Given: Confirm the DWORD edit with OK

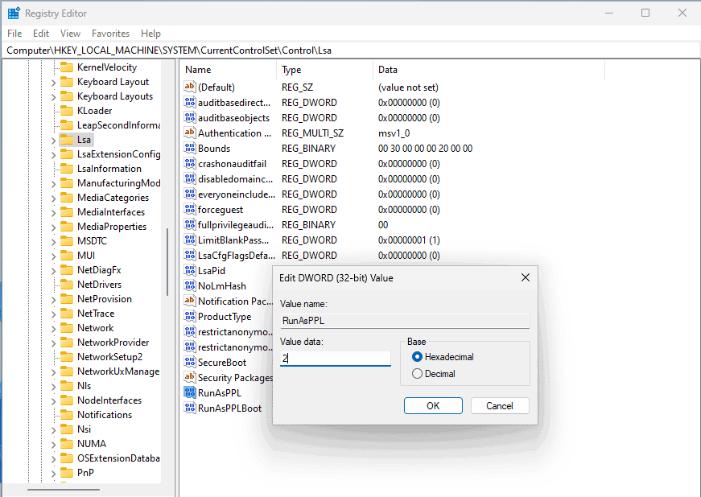Looking at the screenshot, I should click(432, 406).
